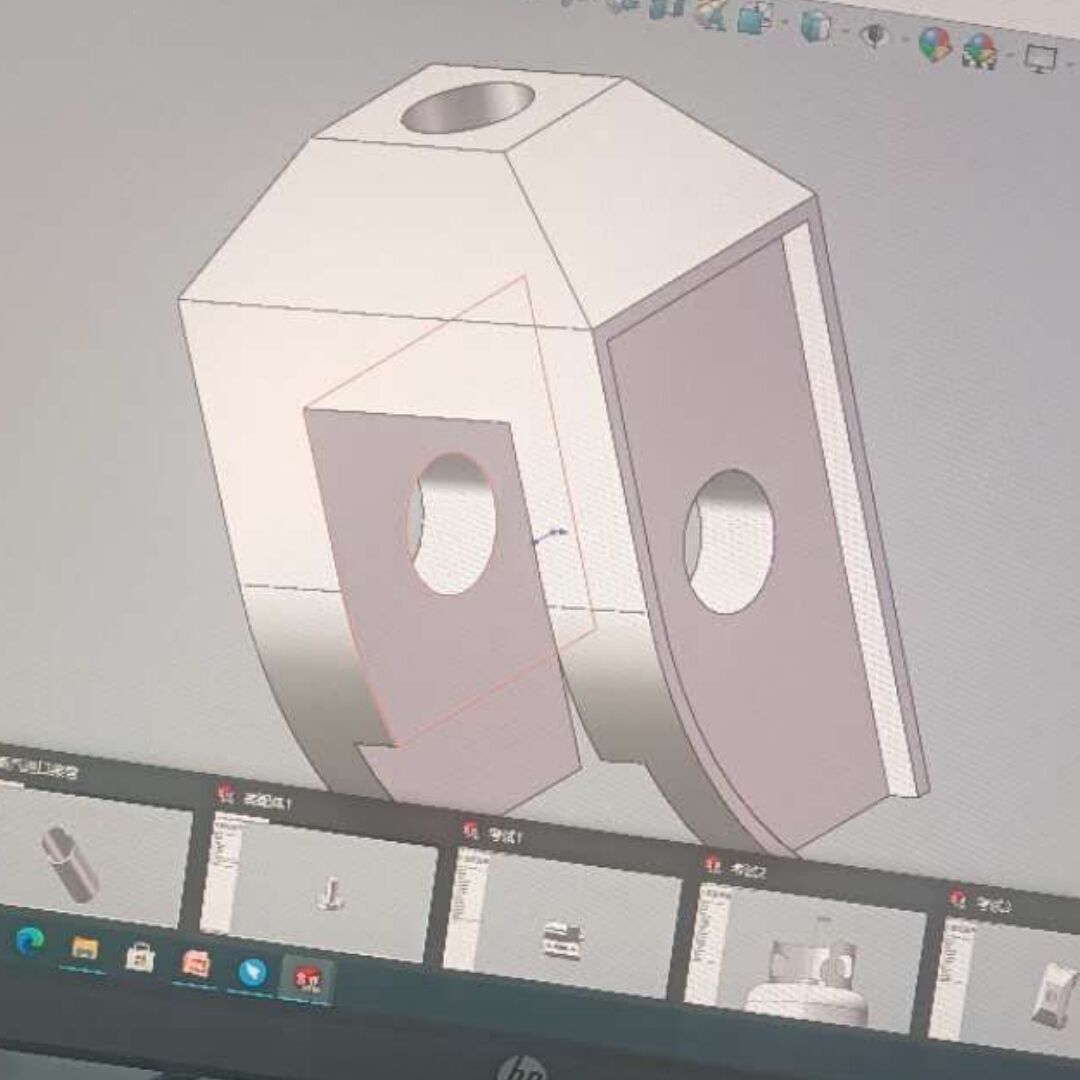The height and width of the screenshot is (1080, 1080).
Task: Open Microsoft Store from the taskbar
Action: tap(140, 957)
